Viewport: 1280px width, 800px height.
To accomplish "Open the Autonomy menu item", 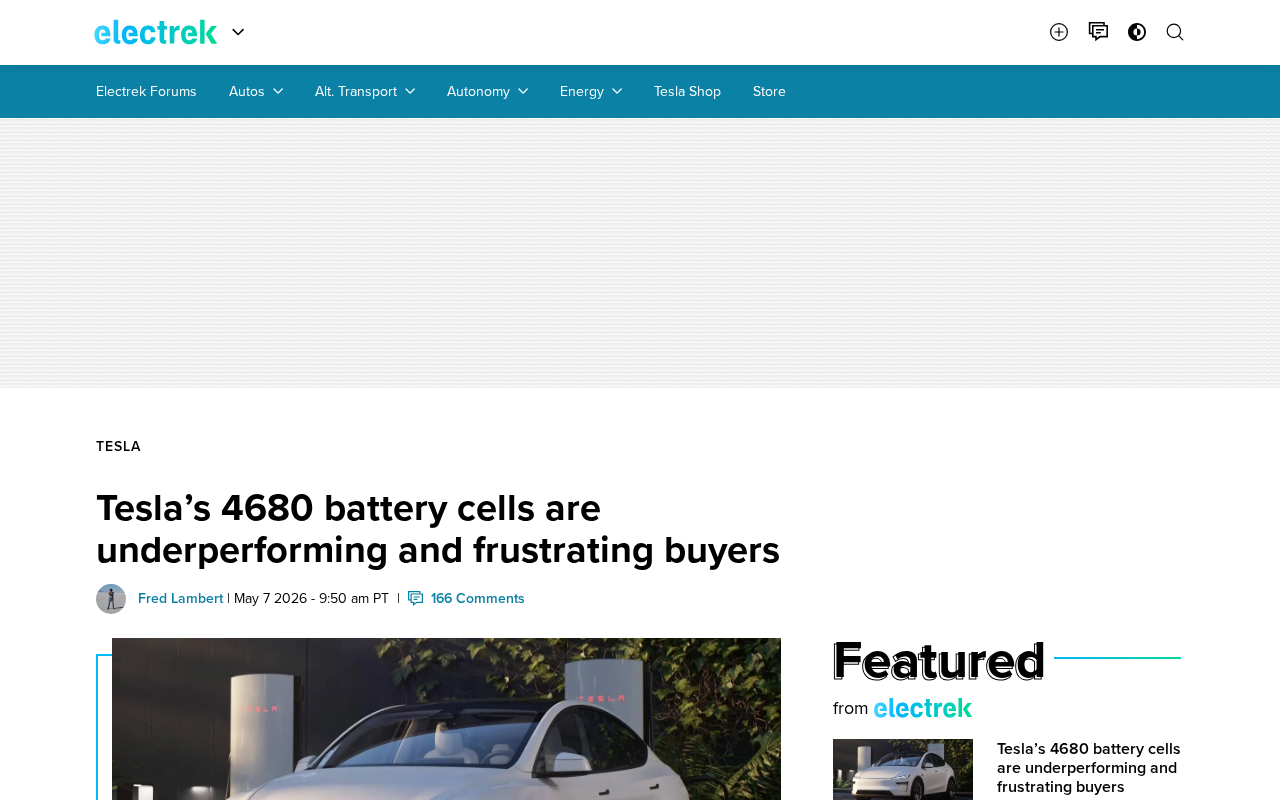I will tap(478, 91).
